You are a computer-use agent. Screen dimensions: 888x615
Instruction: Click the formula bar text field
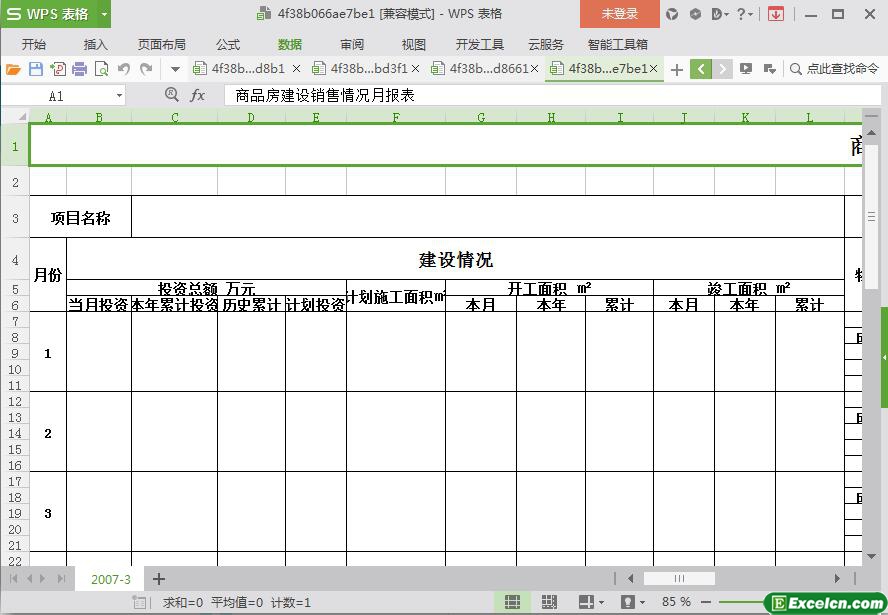point(540,95)
